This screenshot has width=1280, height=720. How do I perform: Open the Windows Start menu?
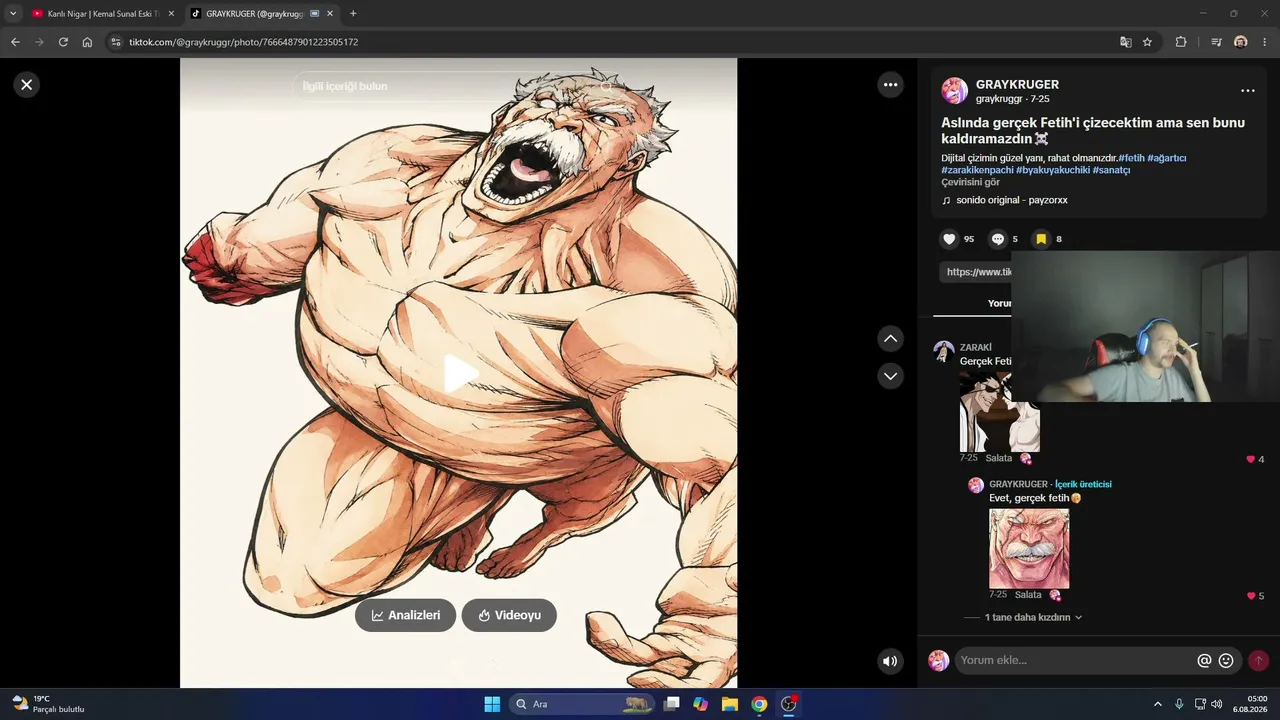(492, 704)
